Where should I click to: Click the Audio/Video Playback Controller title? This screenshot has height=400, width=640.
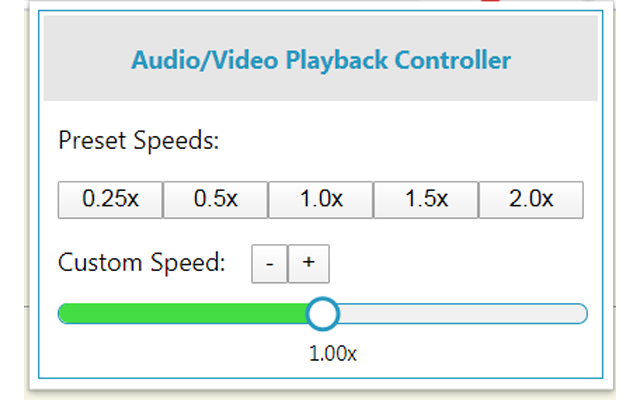[x=321, y=60]
